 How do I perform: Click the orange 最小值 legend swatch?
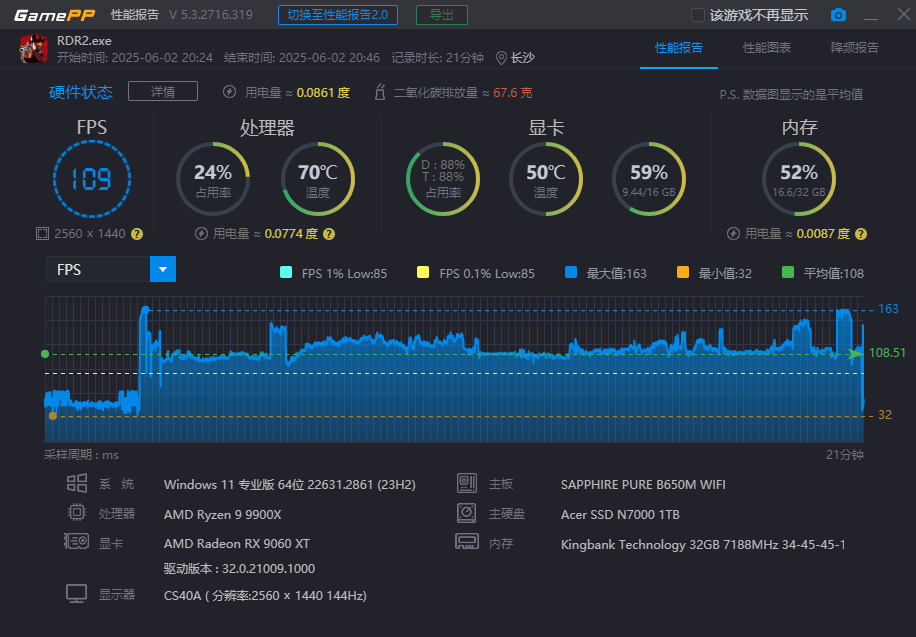coord(682,272)
